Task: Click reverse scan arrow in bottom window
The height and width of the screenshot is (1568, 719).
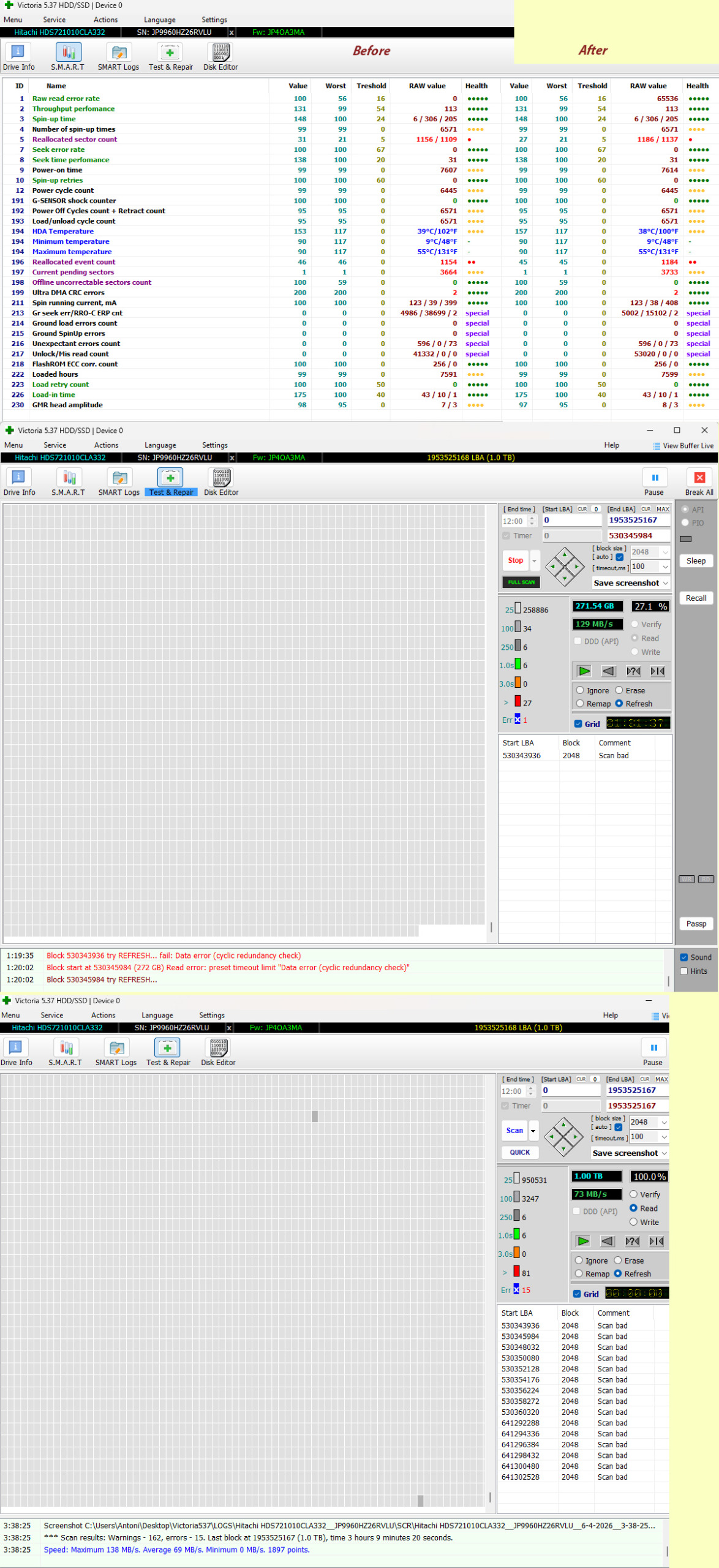Action: [608, 1241]
